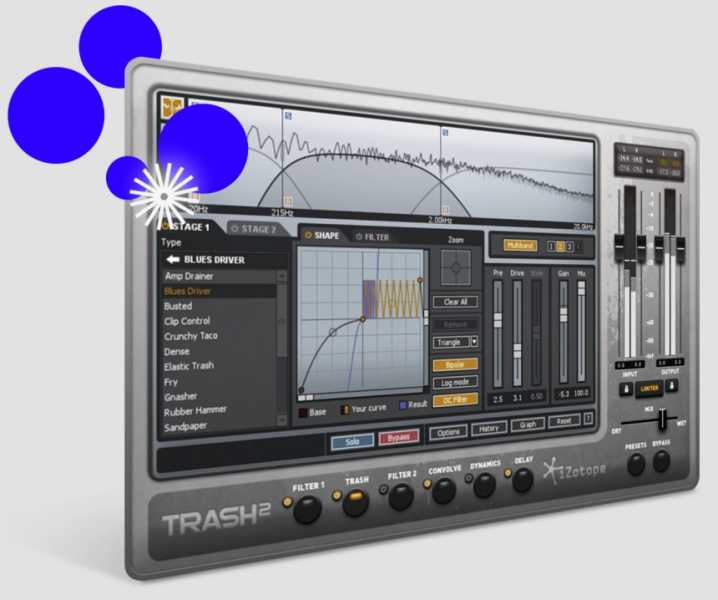The height and width of the screenshot is (600, 718).
Task: Click the iZotope logo
Action: pos(574,471)
